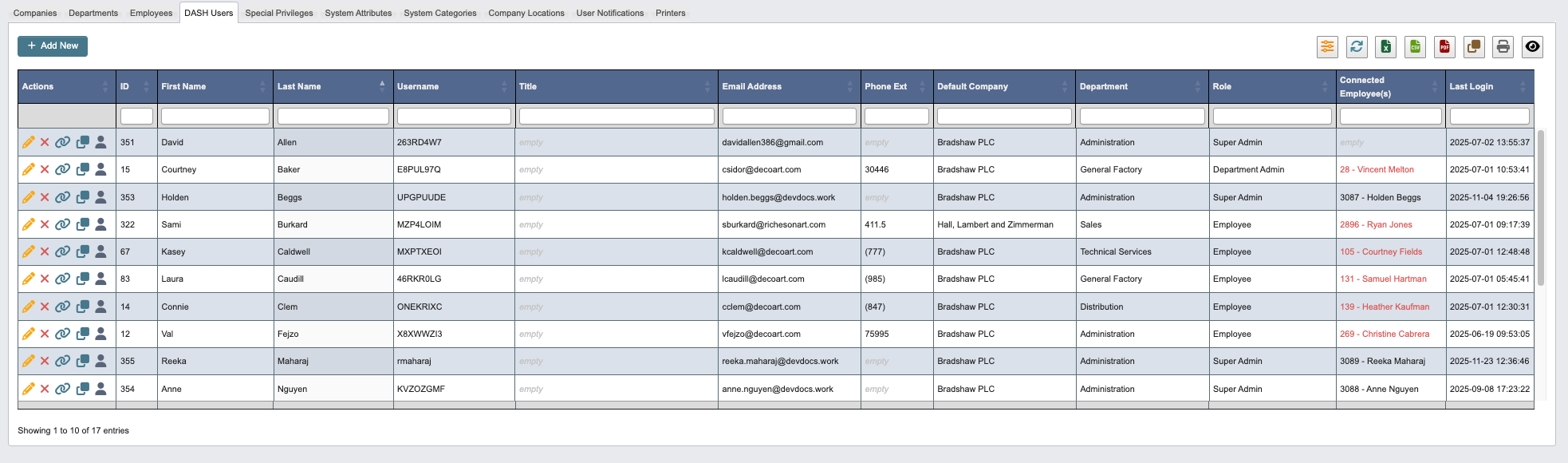Export the table to Excel
1568x463 pixels.
[x=1386, y=47]
